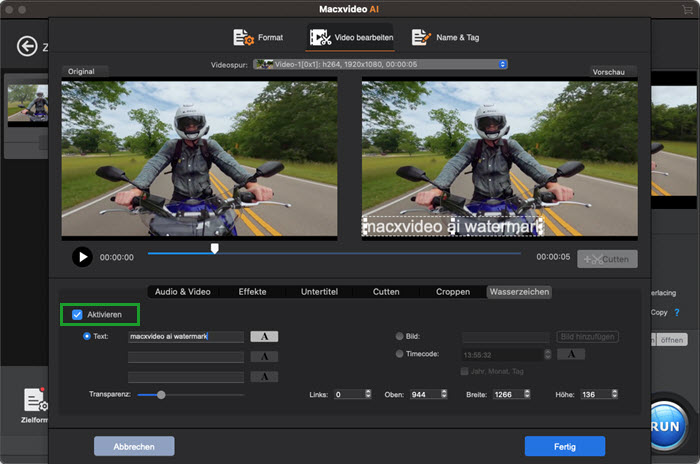This screenshot has width=700, height=464.
Task: Click the Bild hinzufügen button
Action: click(587, 337)
